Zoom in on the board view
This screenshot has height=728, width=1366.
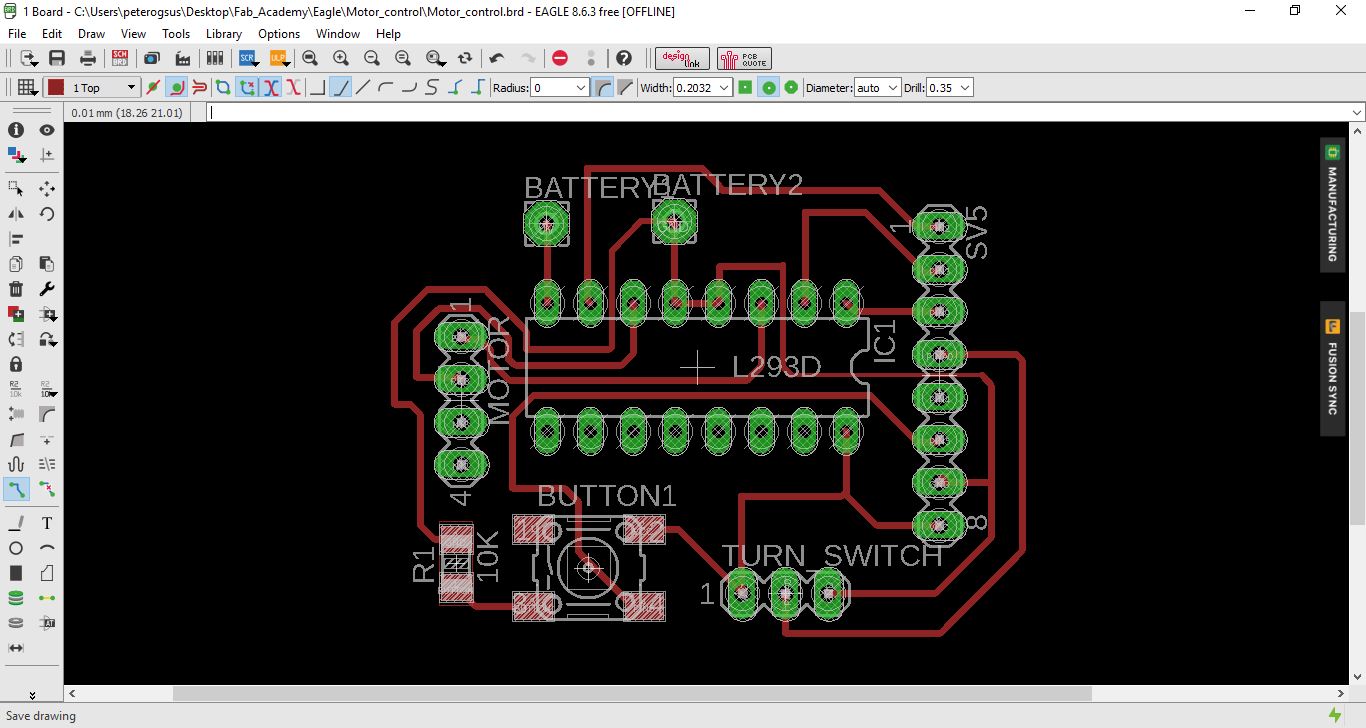[341, 58]
